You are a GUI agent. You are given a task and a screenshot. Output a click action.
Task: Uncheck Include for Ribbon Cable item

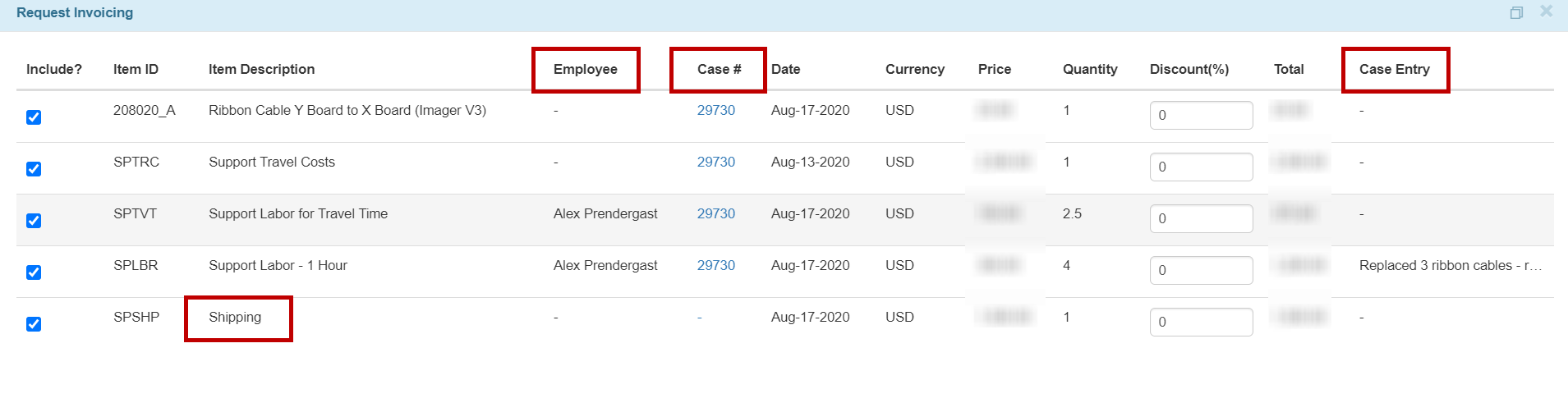click(x=34, y=117)
